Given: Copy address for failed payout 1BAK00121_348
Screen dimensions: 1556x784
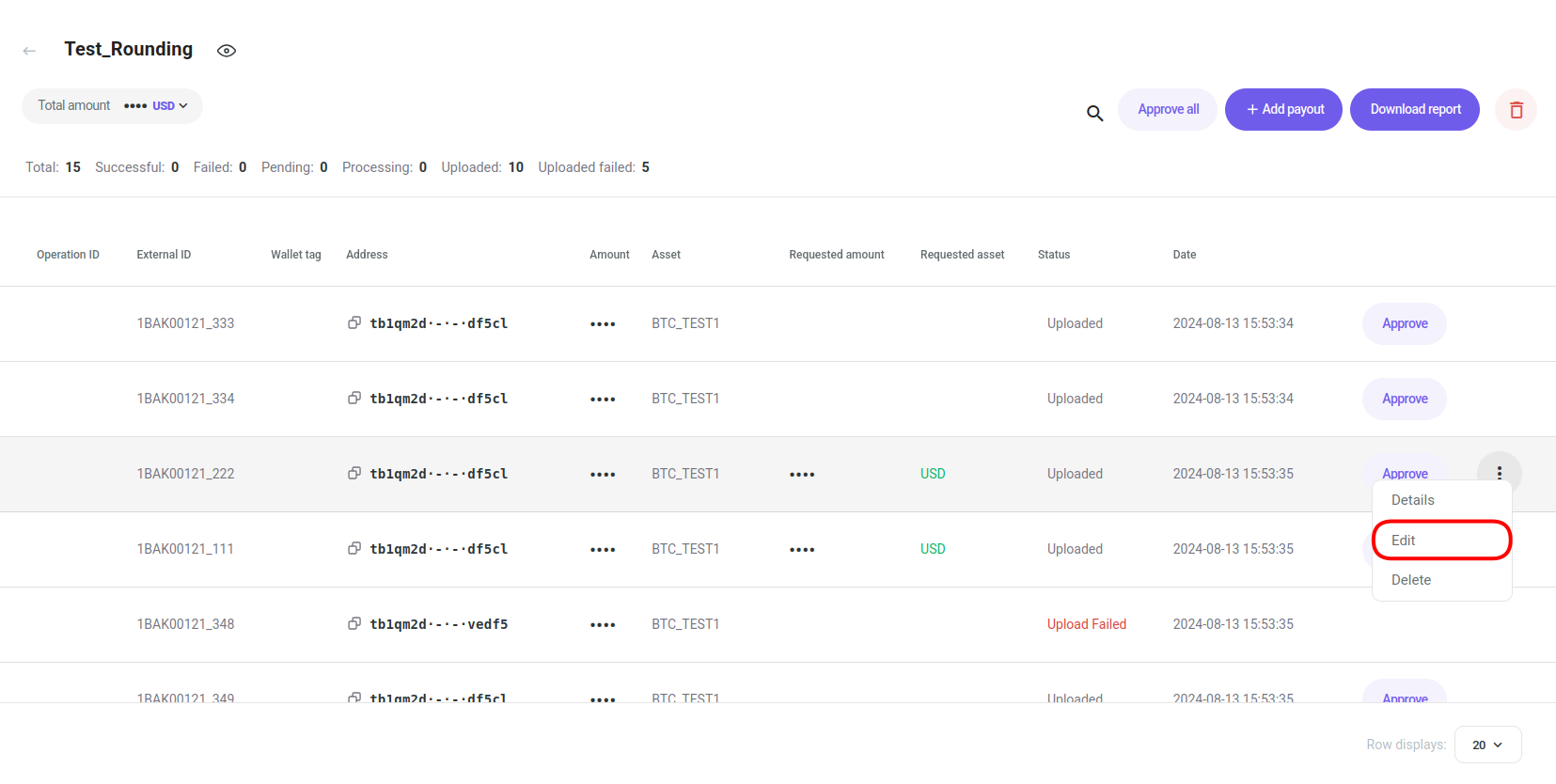Looking at the screenshot, I should point(354,623).
